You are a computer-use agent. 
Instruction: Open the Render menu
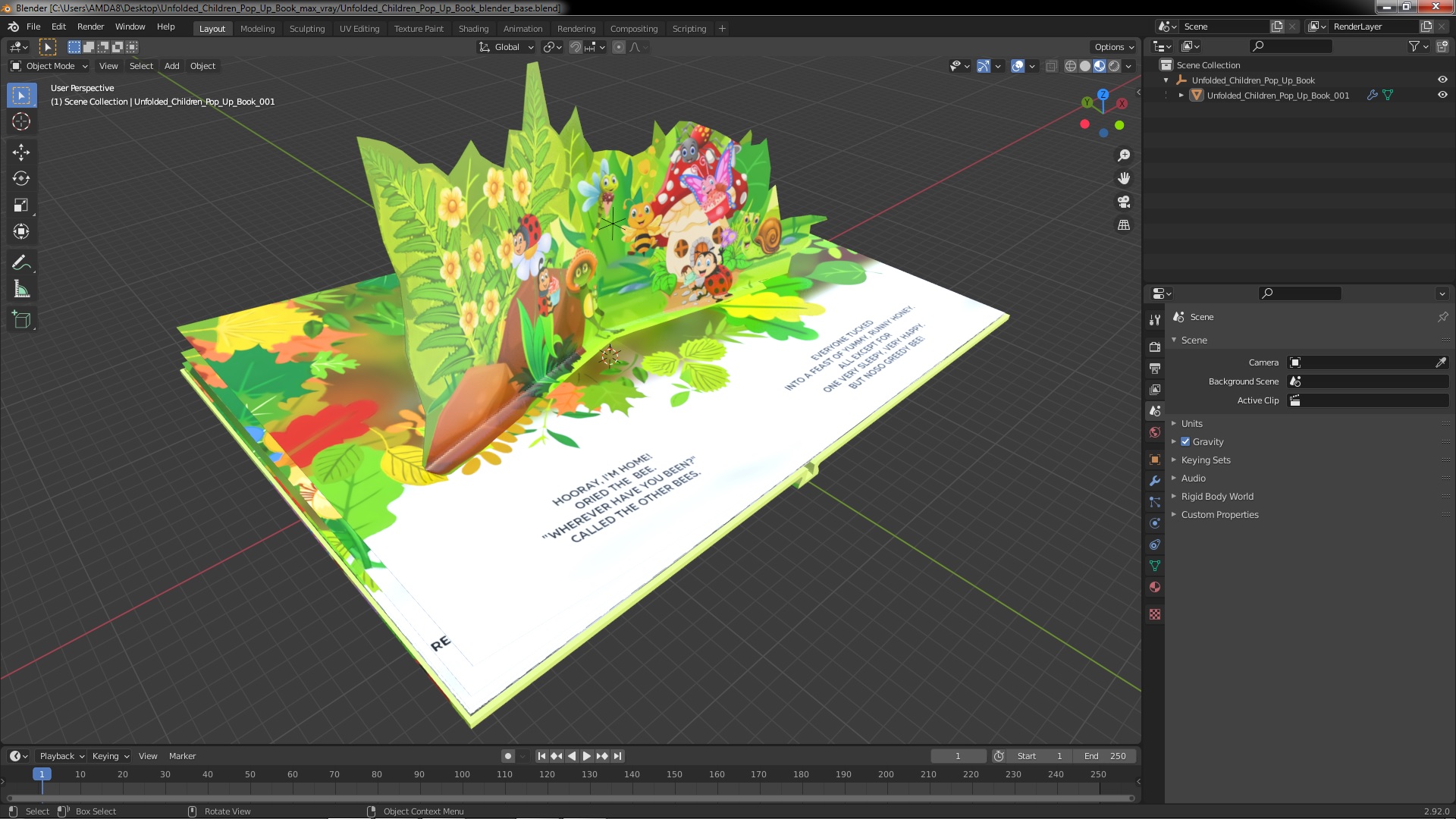(90, 27)
